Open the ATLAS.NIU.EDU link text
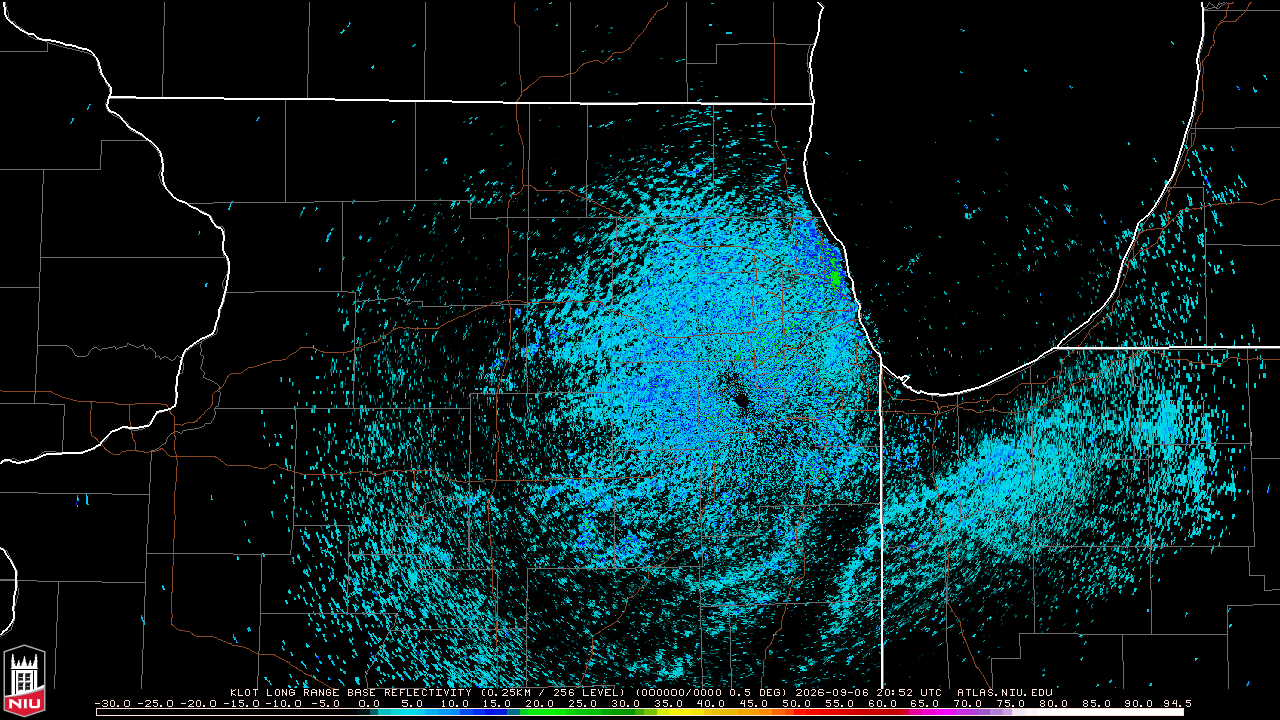This screenshot has height=720, width=1280. point(1005,692)
